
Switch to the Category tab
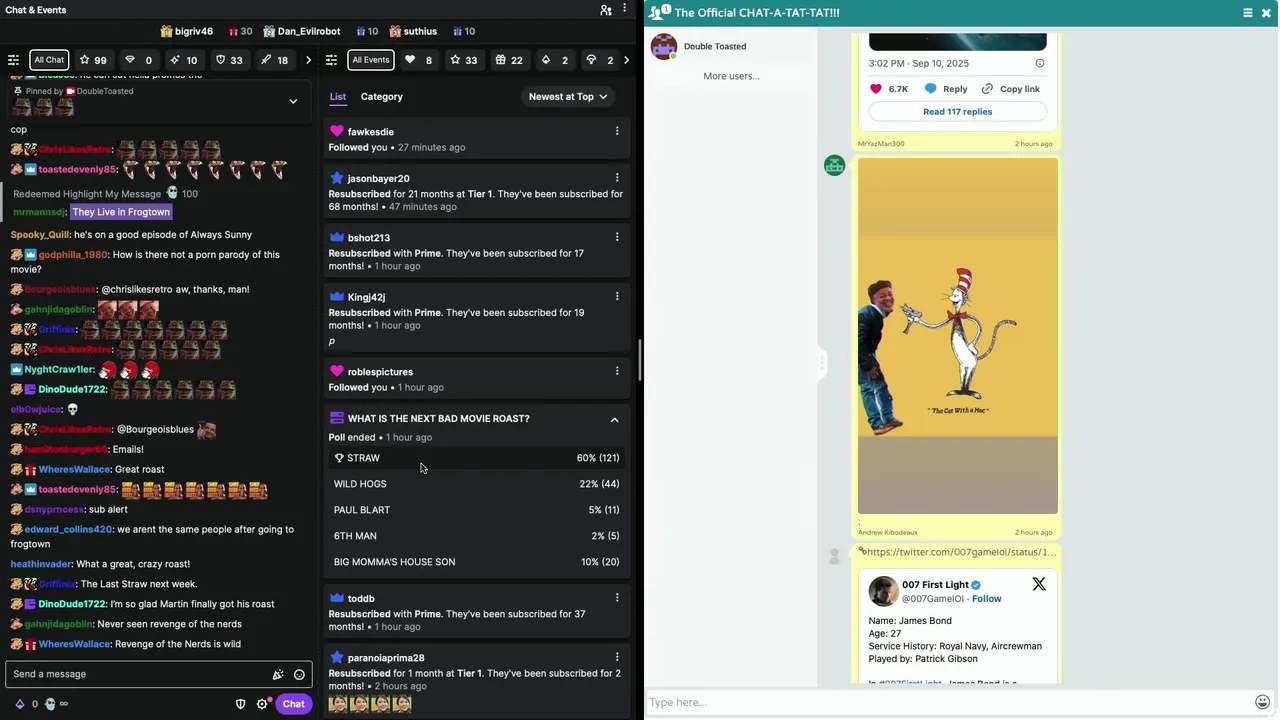pos(381,97)
